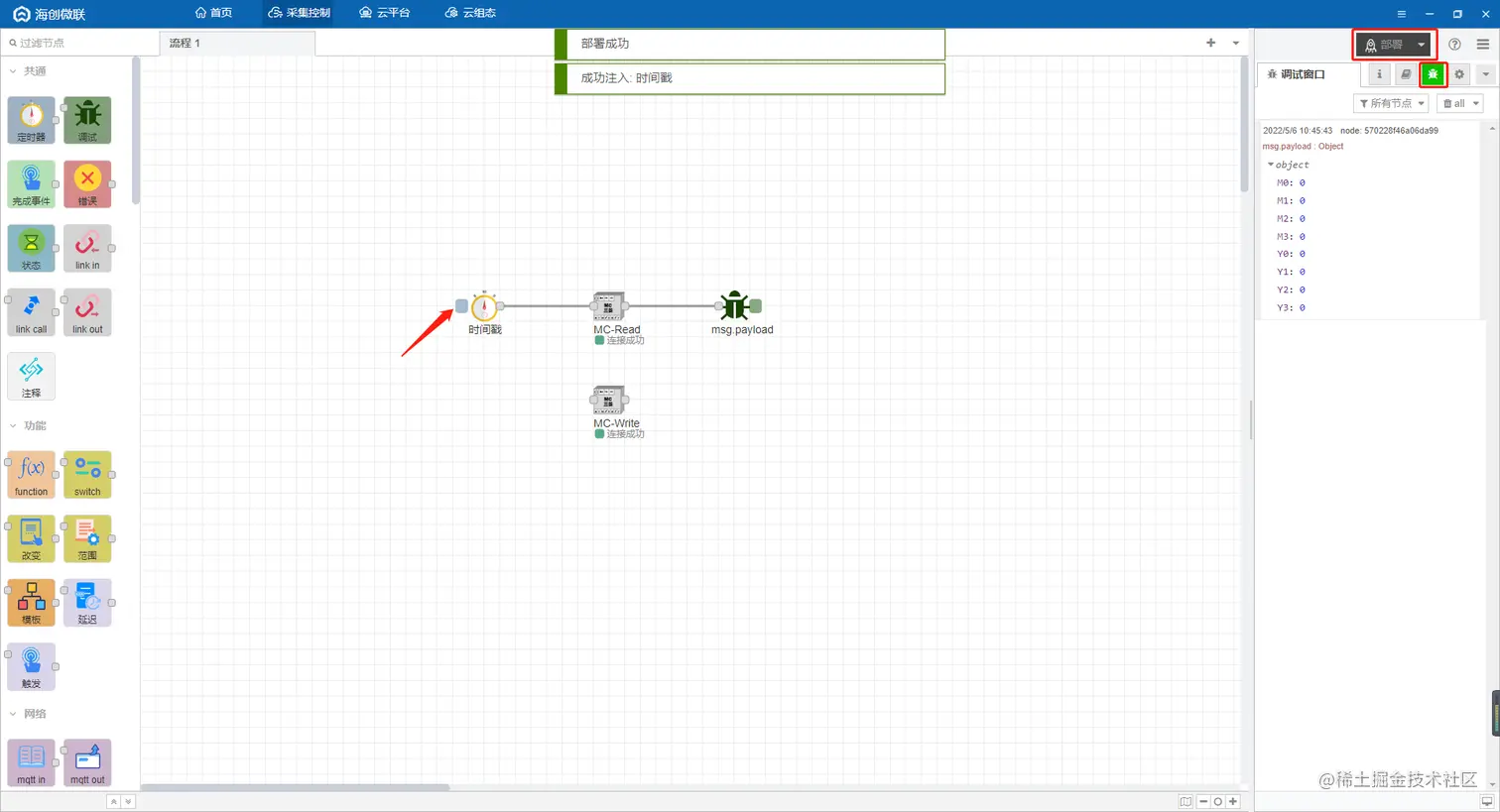This screenshot has height=812, width=1500.
Task: Open the 采集控制 menu
Action: [300, 13]
